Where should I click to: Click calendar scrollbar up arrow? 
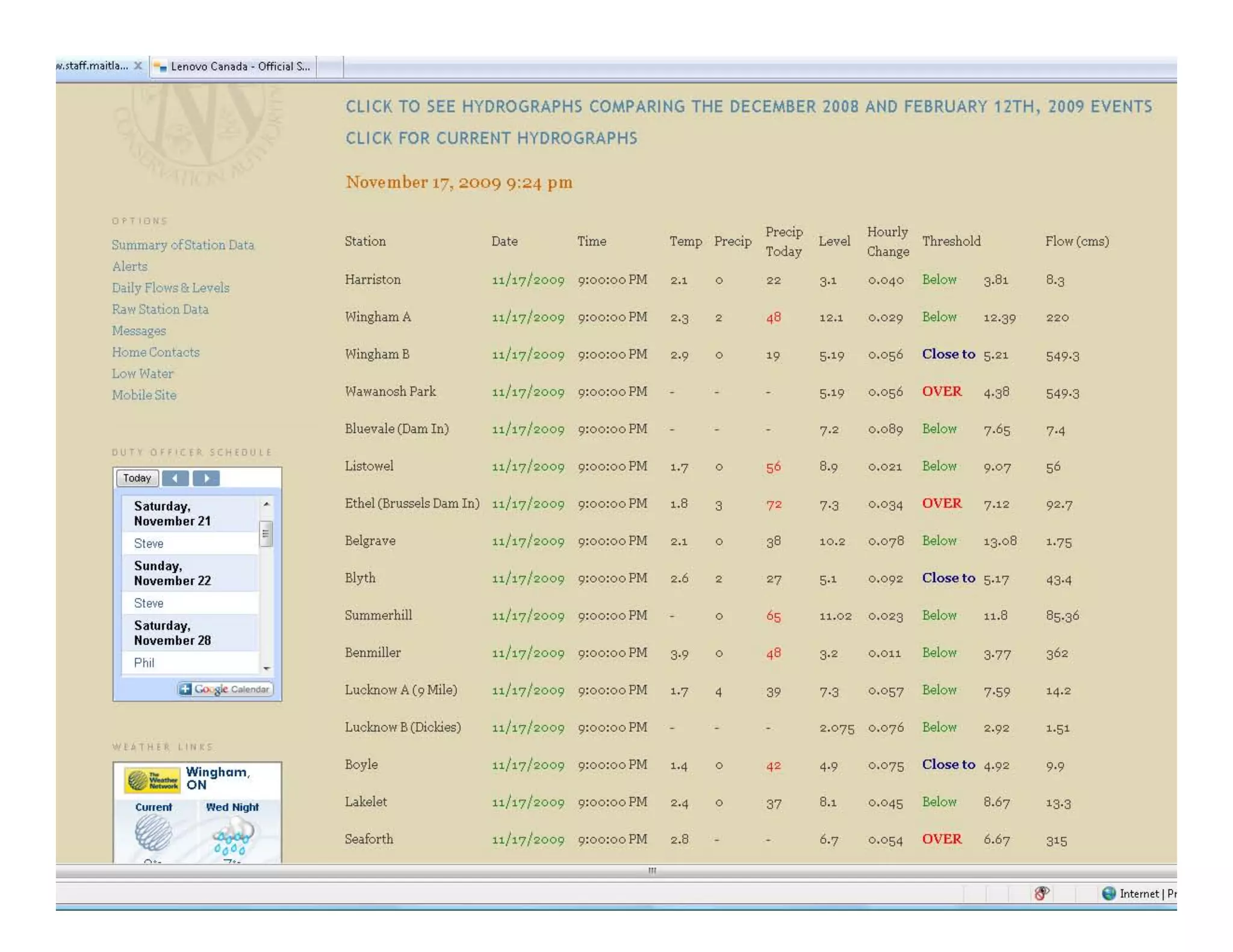click(x=266, y=504)
